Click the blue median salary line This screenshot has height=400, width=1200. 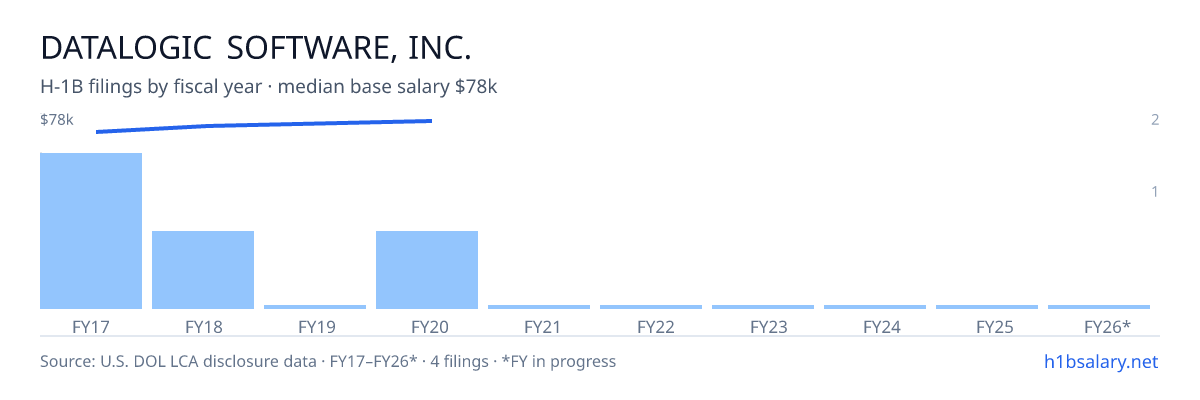[x=264, y=126]
